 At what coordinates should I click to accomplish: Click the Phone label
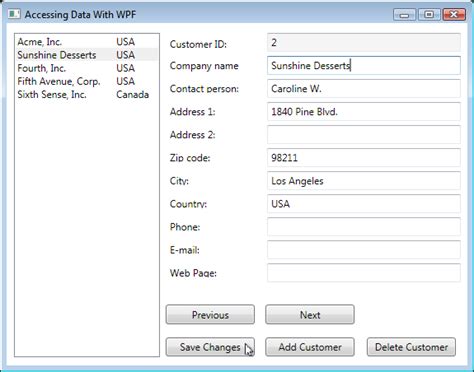(x=185, y=227)
